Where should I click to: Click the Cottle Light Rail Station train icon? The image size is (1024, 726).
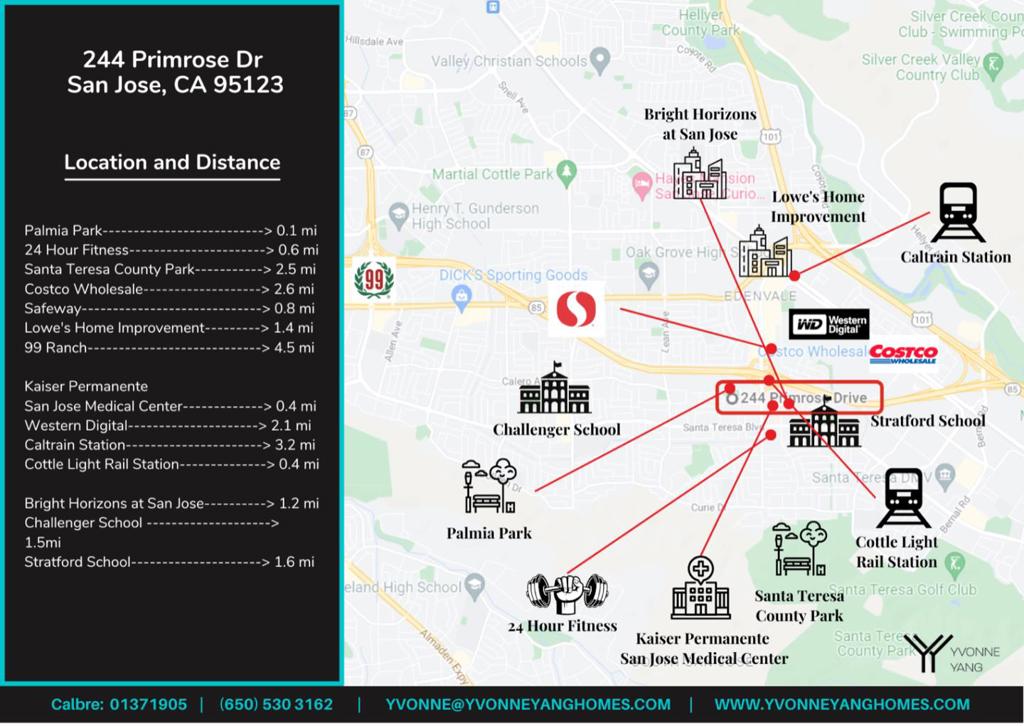903,498
